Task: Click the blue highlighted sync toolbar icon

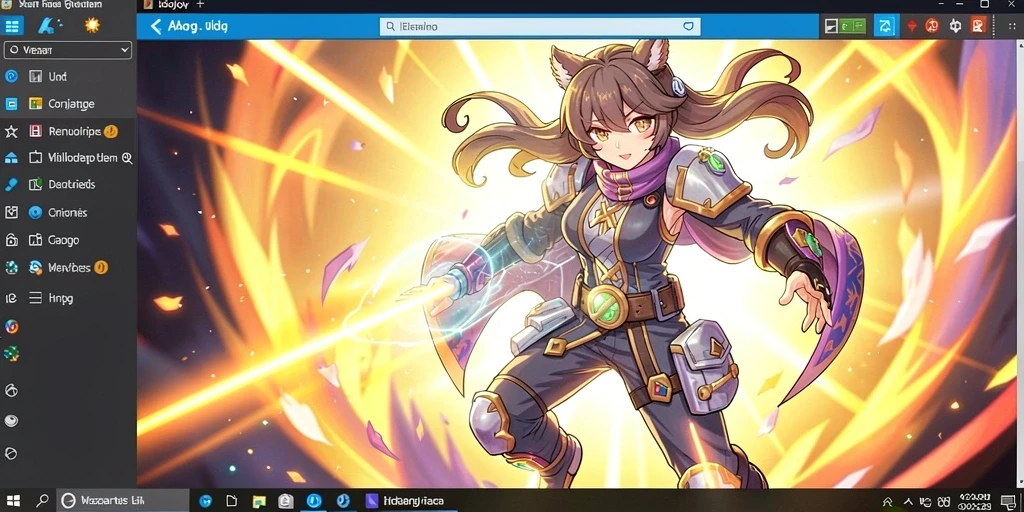Action: (885, 26)
